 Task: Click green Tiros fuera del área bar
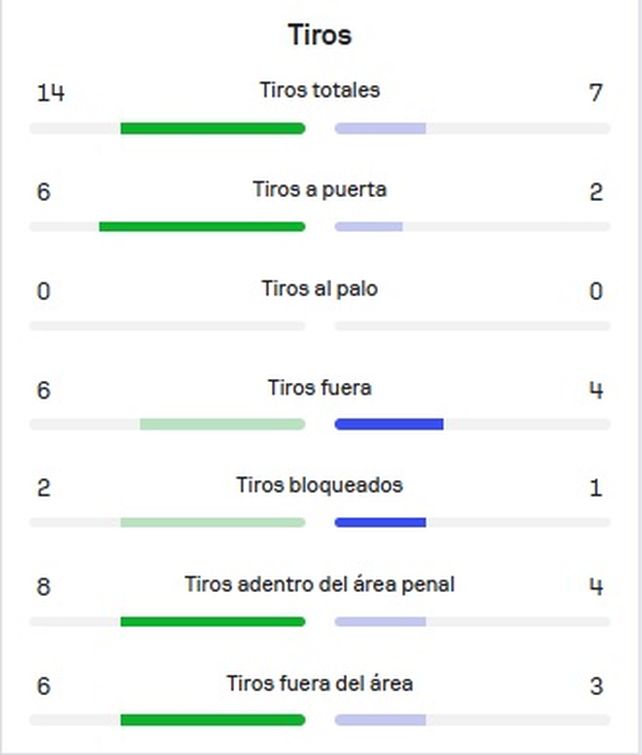213,720
